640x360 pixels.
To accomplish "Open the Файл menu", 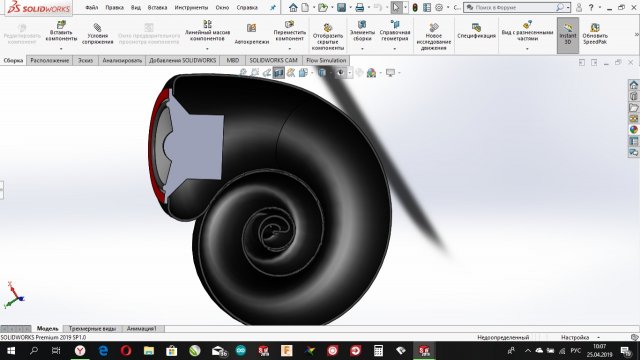I will coord(91,7).
